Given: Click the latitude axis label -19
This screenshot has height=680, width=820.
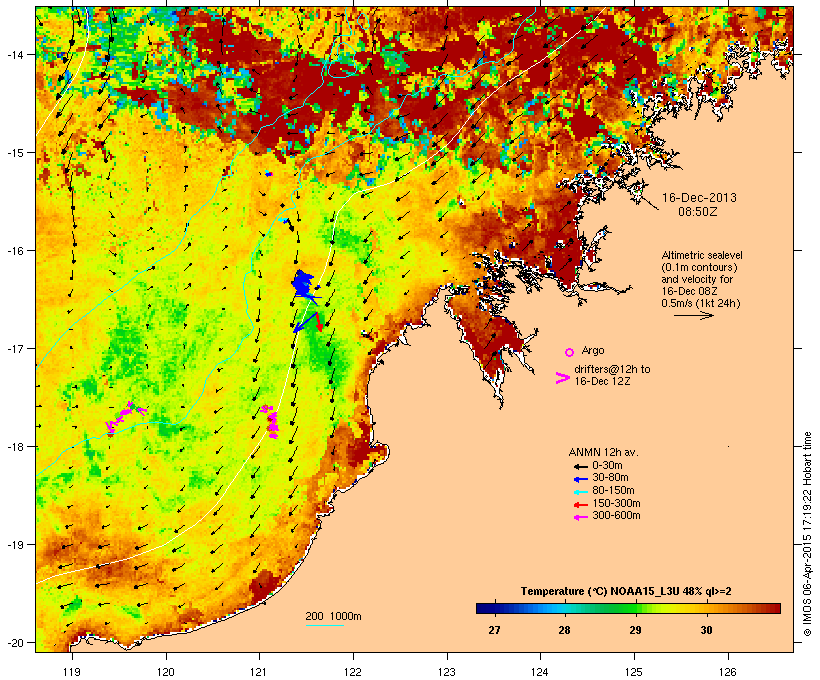Looking at the screenshot, I should point(14,545).
